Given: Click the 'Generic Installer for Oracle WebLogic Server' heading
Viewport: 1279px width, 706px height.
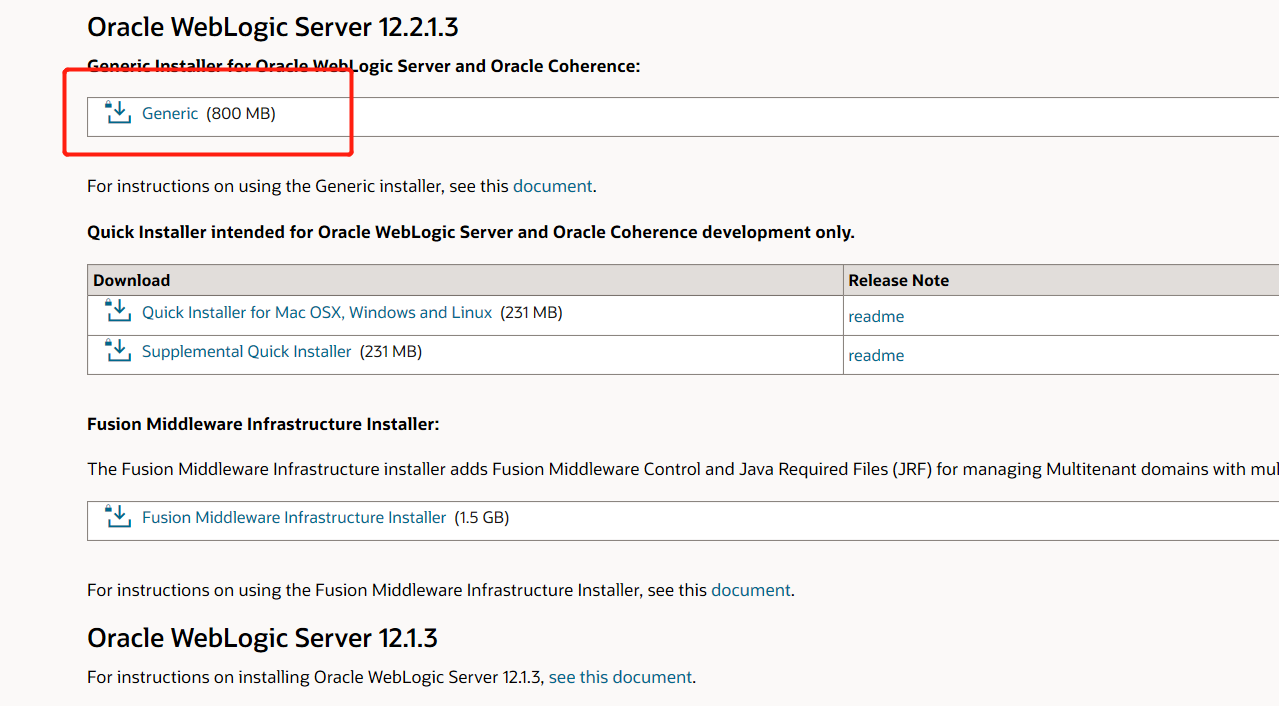Looking at the screenshot, I should click(364, 66).
